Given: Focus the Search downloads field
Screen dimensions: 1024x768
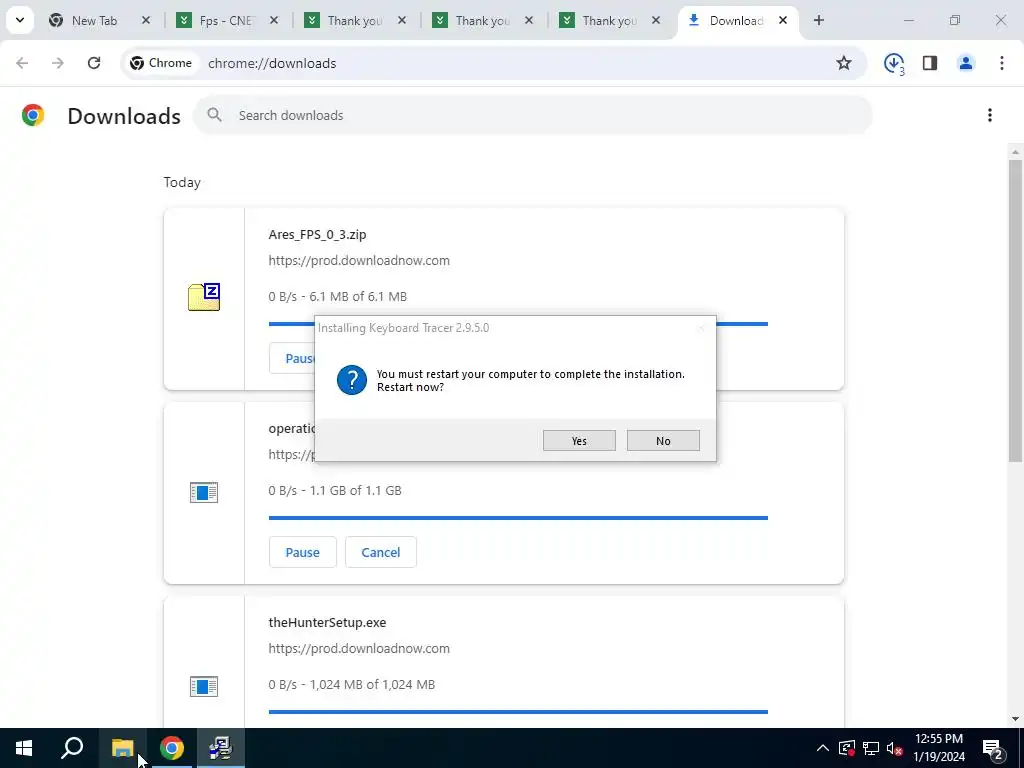Looking at the screenshot, I should (x=533, y=115).
